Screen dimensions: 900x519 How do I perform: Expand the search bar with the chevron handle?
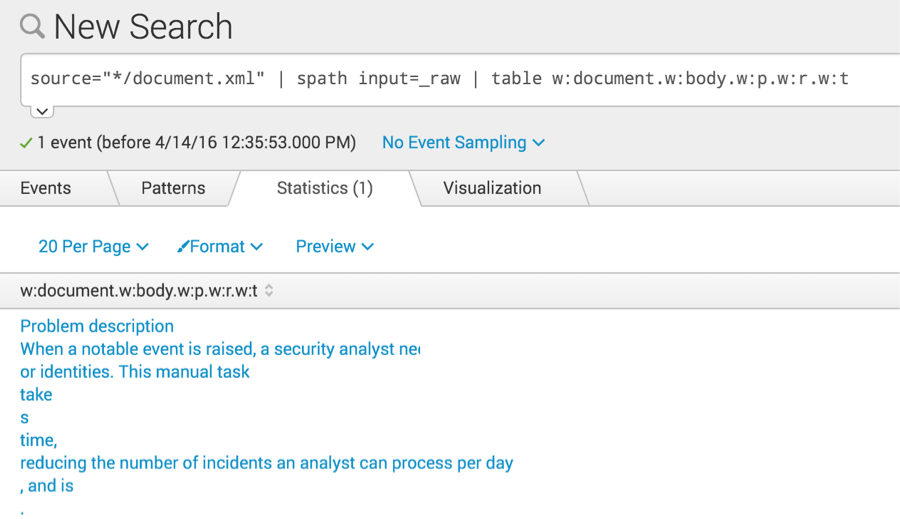coord(42,111)
